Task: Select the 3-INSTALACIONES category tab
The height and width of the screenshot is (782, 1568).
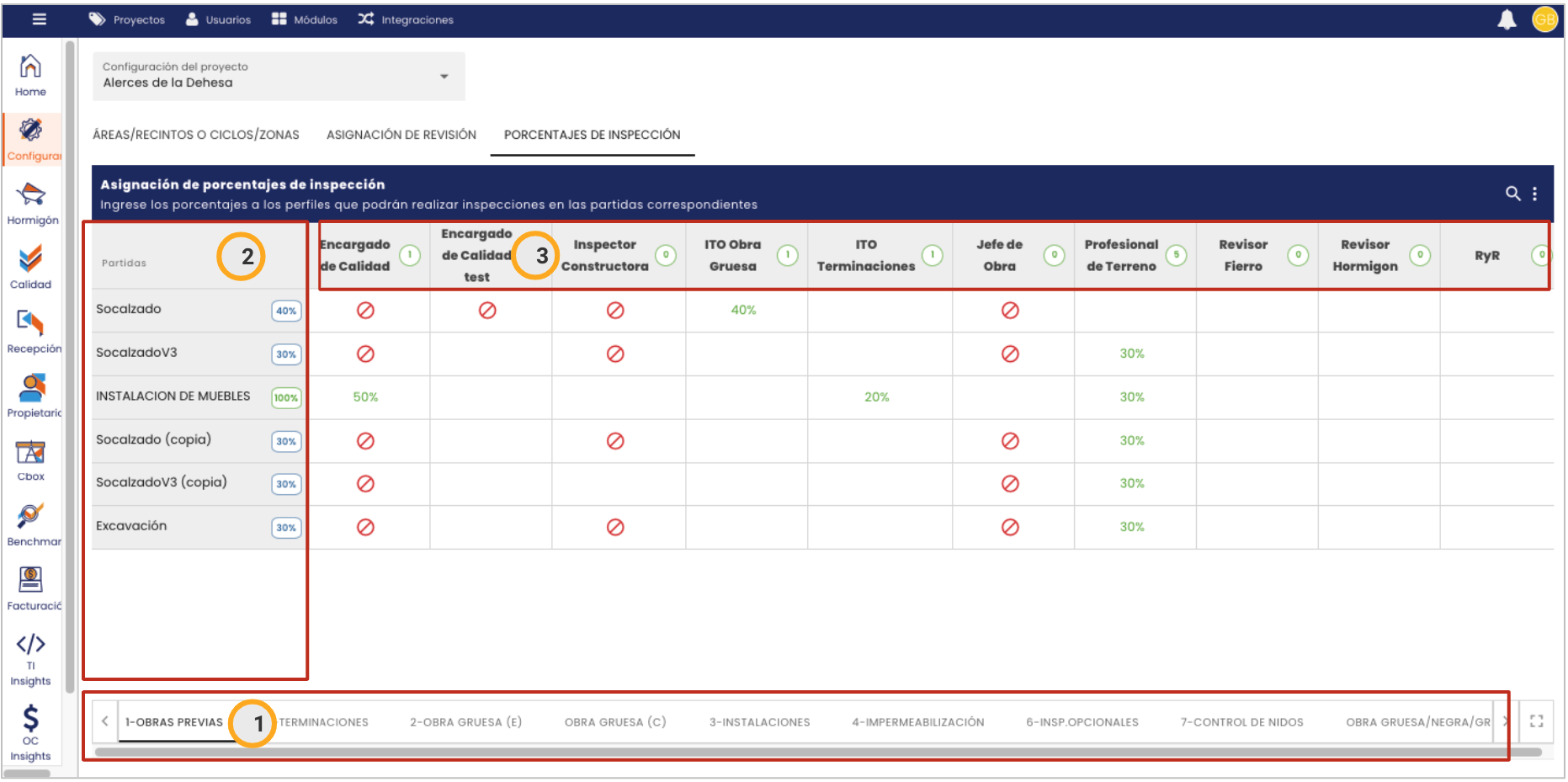Action: [x=759, y=722]
